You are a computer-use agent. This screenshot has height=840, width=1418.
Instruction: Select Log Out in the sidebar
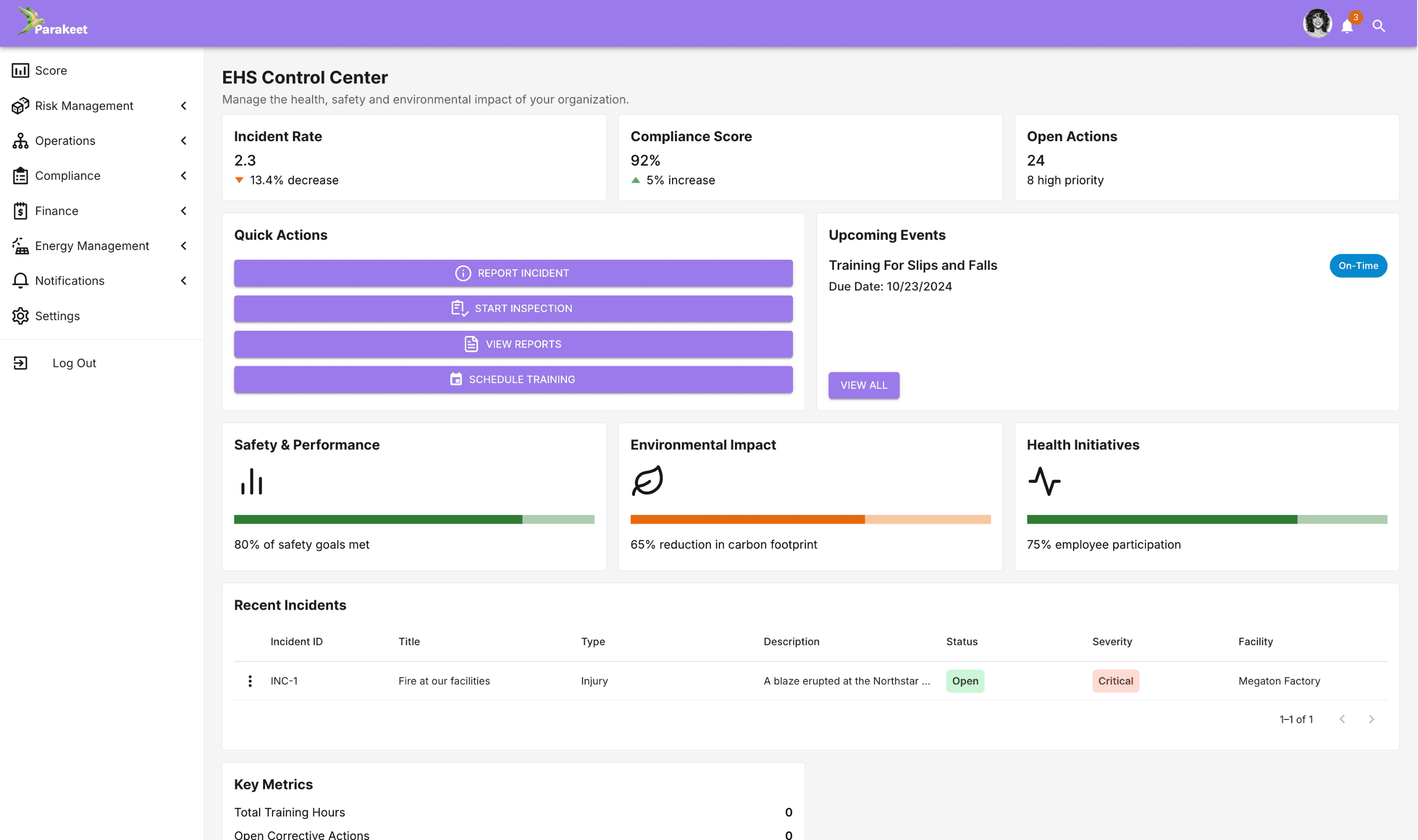click(102, 363)
